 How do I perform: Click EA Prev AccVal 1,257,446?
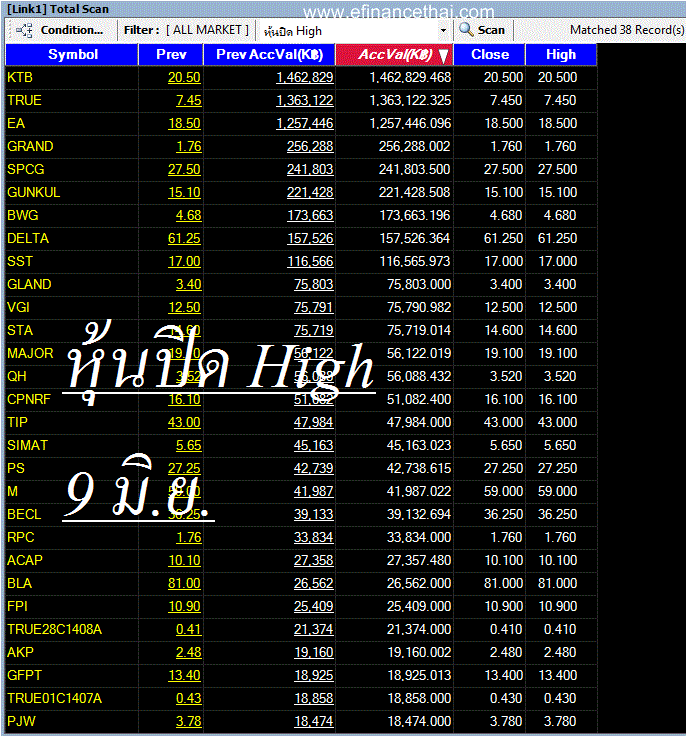[305, 123]
